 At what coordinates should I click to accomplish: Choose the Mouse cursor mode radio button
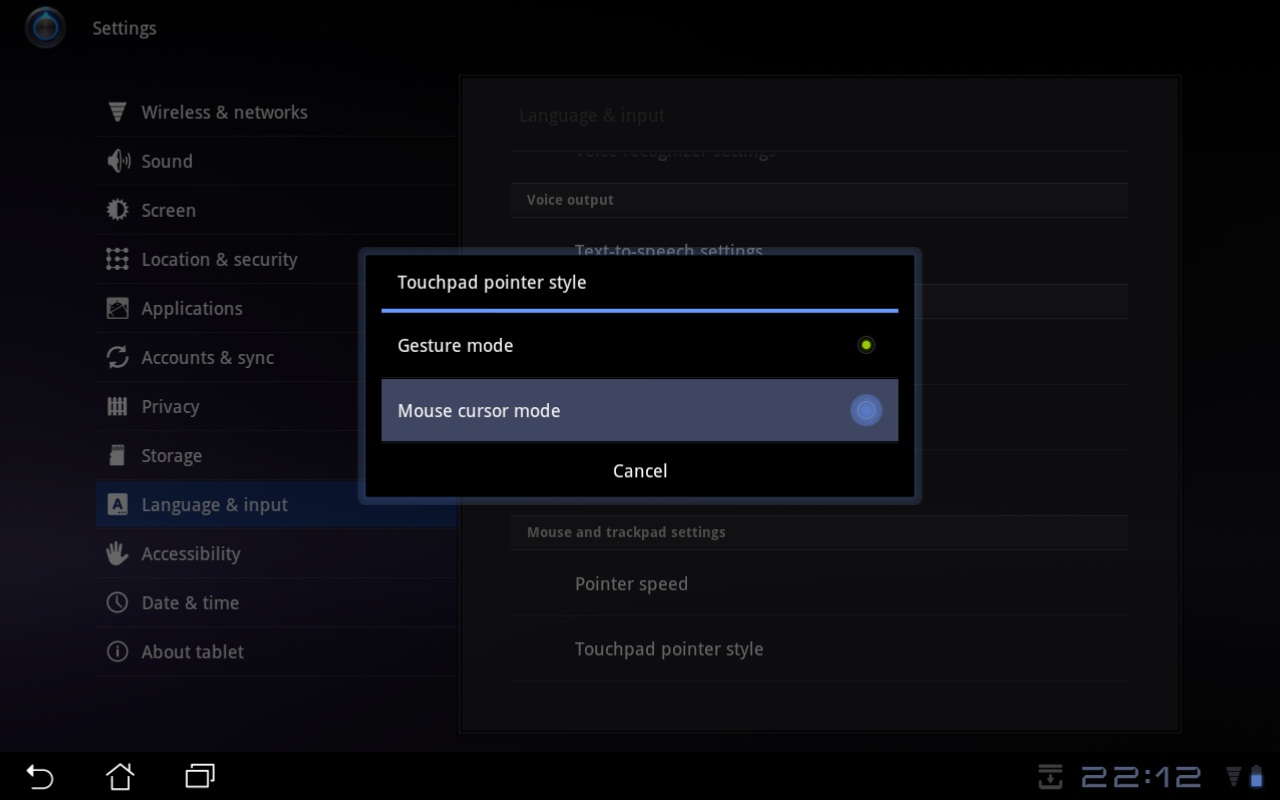coord(866,410)
